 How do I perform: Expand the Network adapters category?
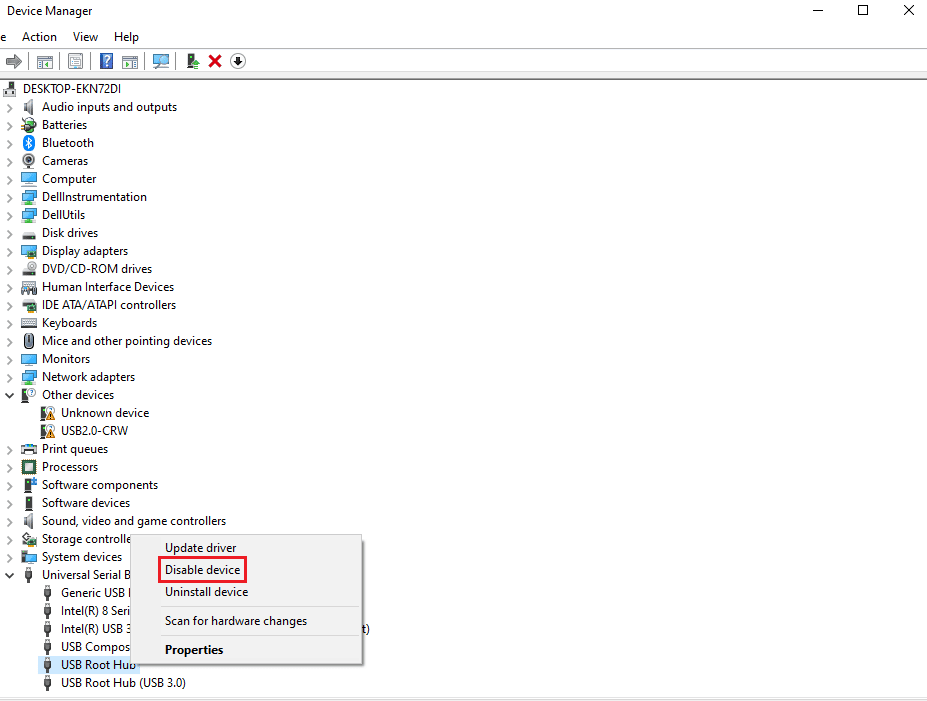coord(8,376)
